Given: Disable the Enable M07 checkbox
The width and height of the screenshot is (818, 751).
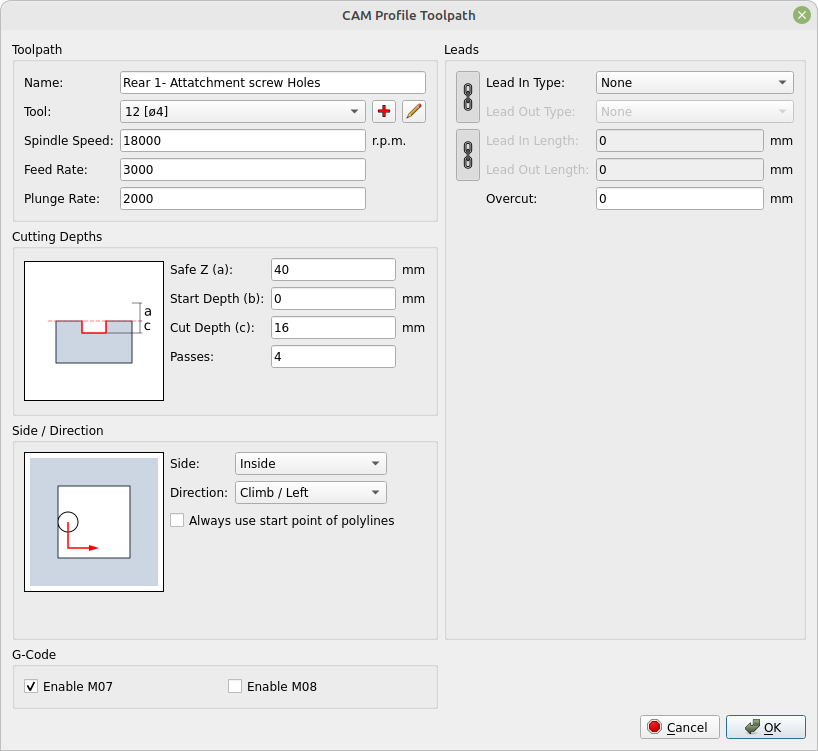Looking at the screenshot, I should (32, 686).
